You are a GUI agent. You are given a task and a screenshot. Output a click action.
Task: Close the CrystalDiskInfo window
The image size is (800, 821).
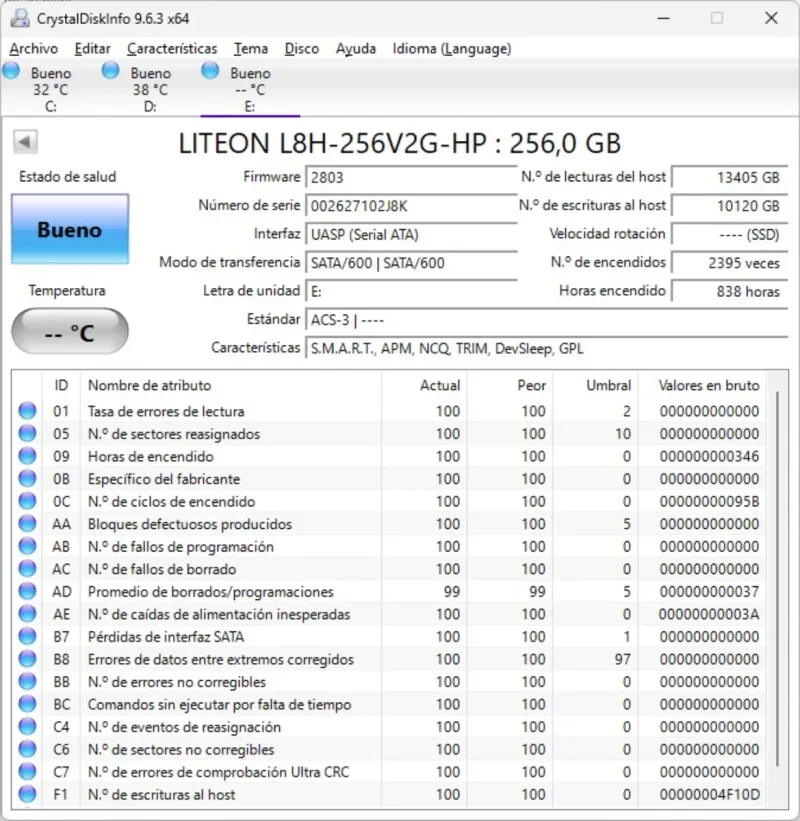(771, 18)
